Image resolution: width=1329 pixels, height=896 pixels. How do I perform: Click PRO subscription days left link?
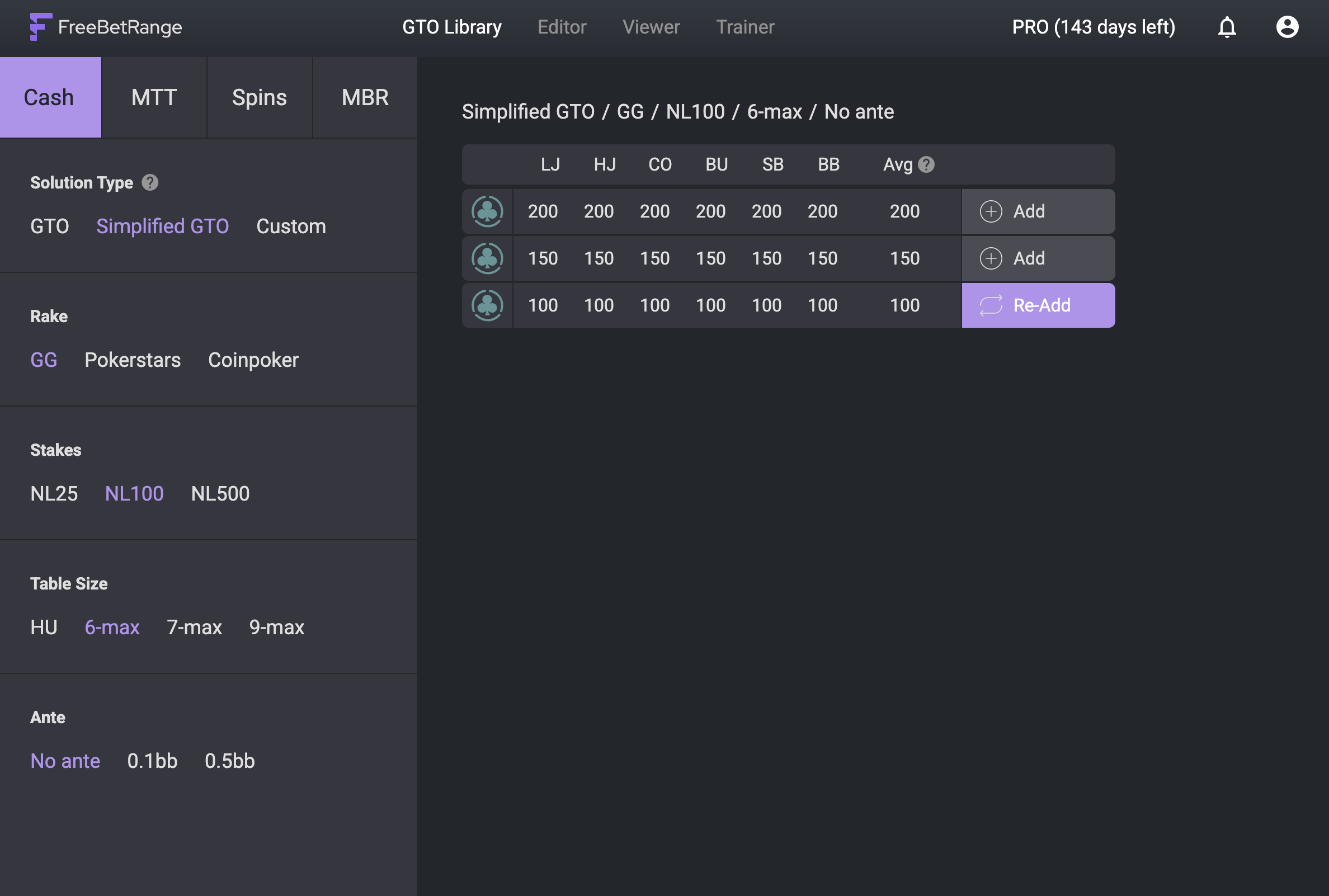click(x=1093, y=27)
